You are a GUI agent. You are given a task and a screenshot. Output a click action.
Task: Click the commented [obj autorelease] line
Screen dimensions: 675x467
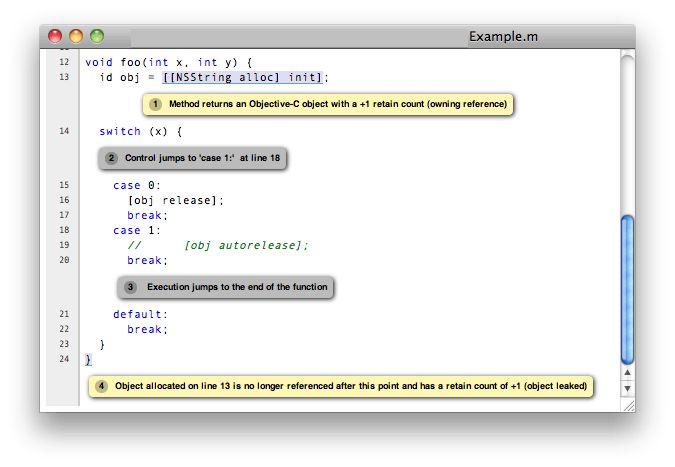[218, 245]
